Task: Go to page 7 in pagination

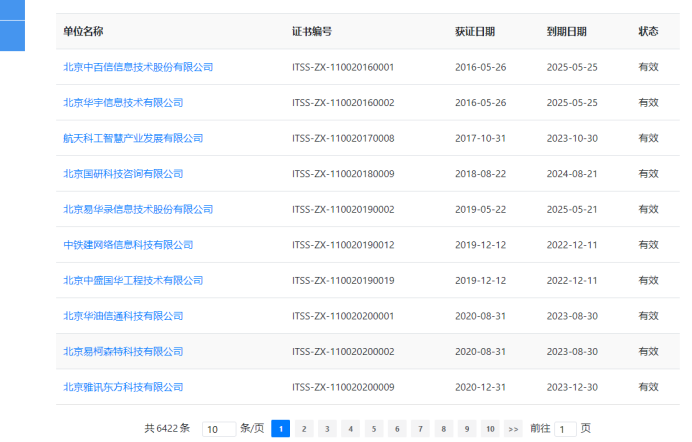Action: 420,429
